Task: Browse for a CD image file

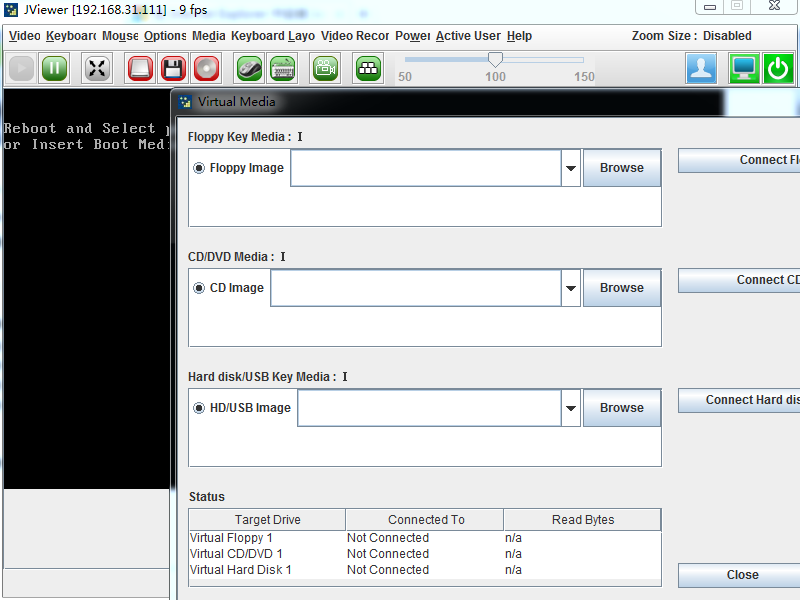Action: [621, 288]
